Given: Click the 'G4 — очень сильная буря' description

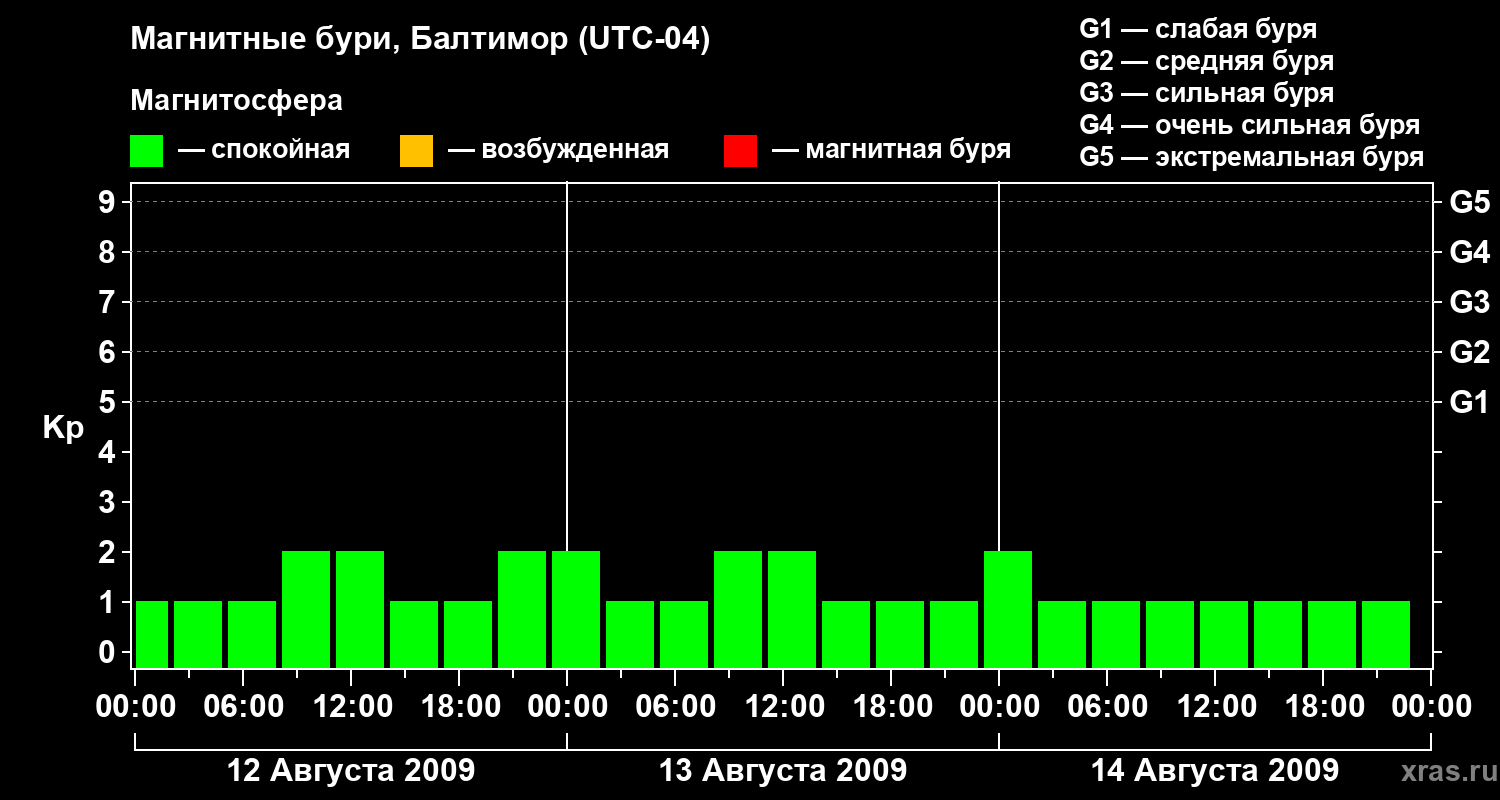Looking at the screenshot, I should (1250, 125).
